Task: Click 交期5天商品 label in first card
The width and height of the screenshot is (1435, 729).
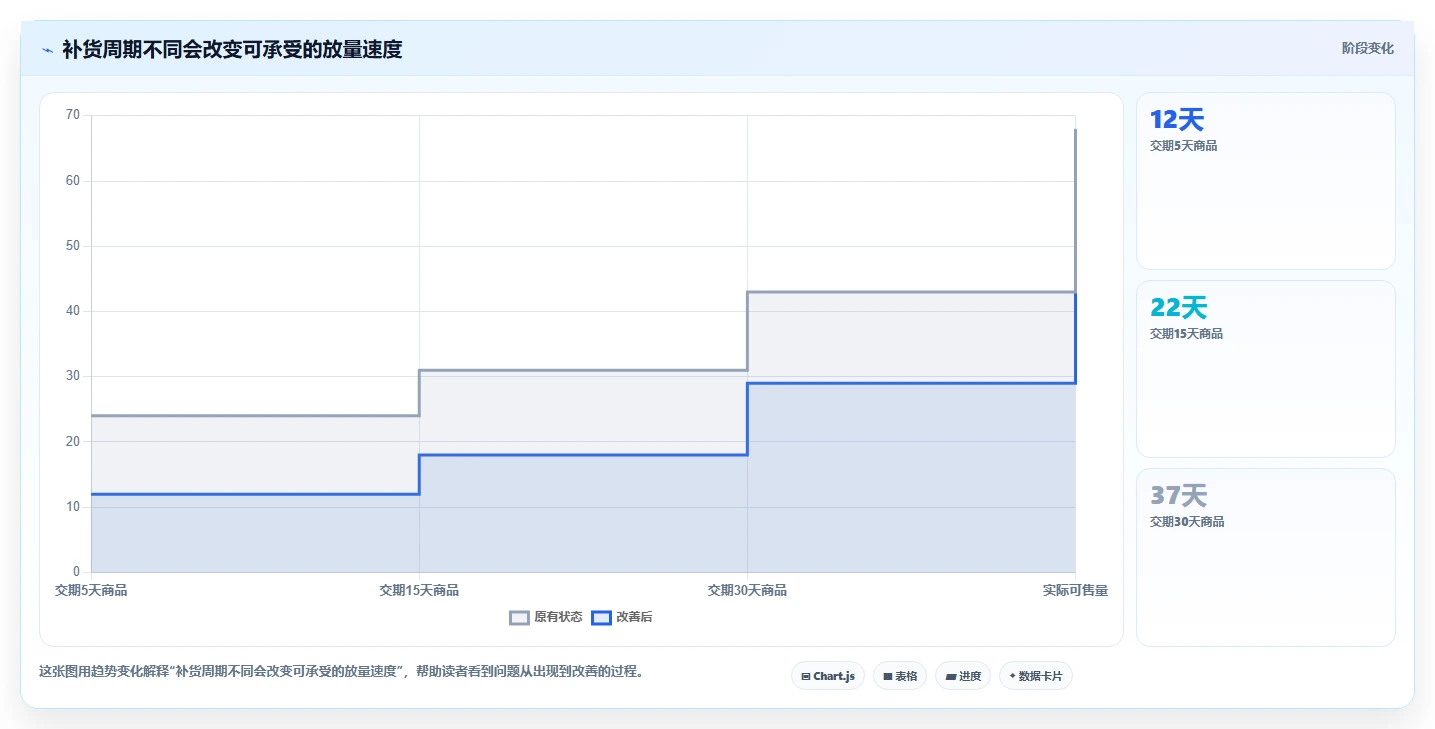Action: [x=1183, y=145]
